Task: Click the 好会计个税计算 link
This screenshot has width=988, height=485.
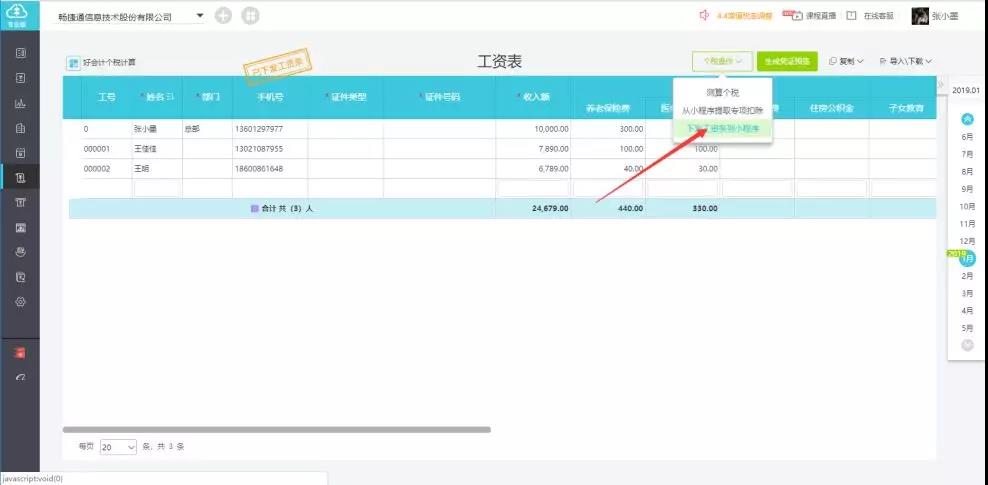Action: pyautogui.click(x=110, y=63)
